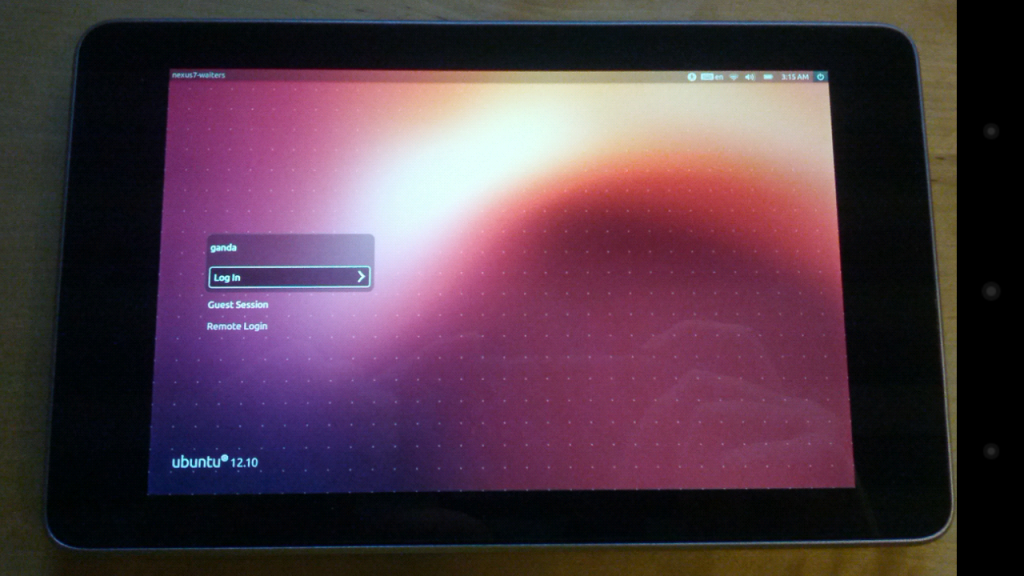
Task: Click the arrow in the Log In field
Action: 360,277
